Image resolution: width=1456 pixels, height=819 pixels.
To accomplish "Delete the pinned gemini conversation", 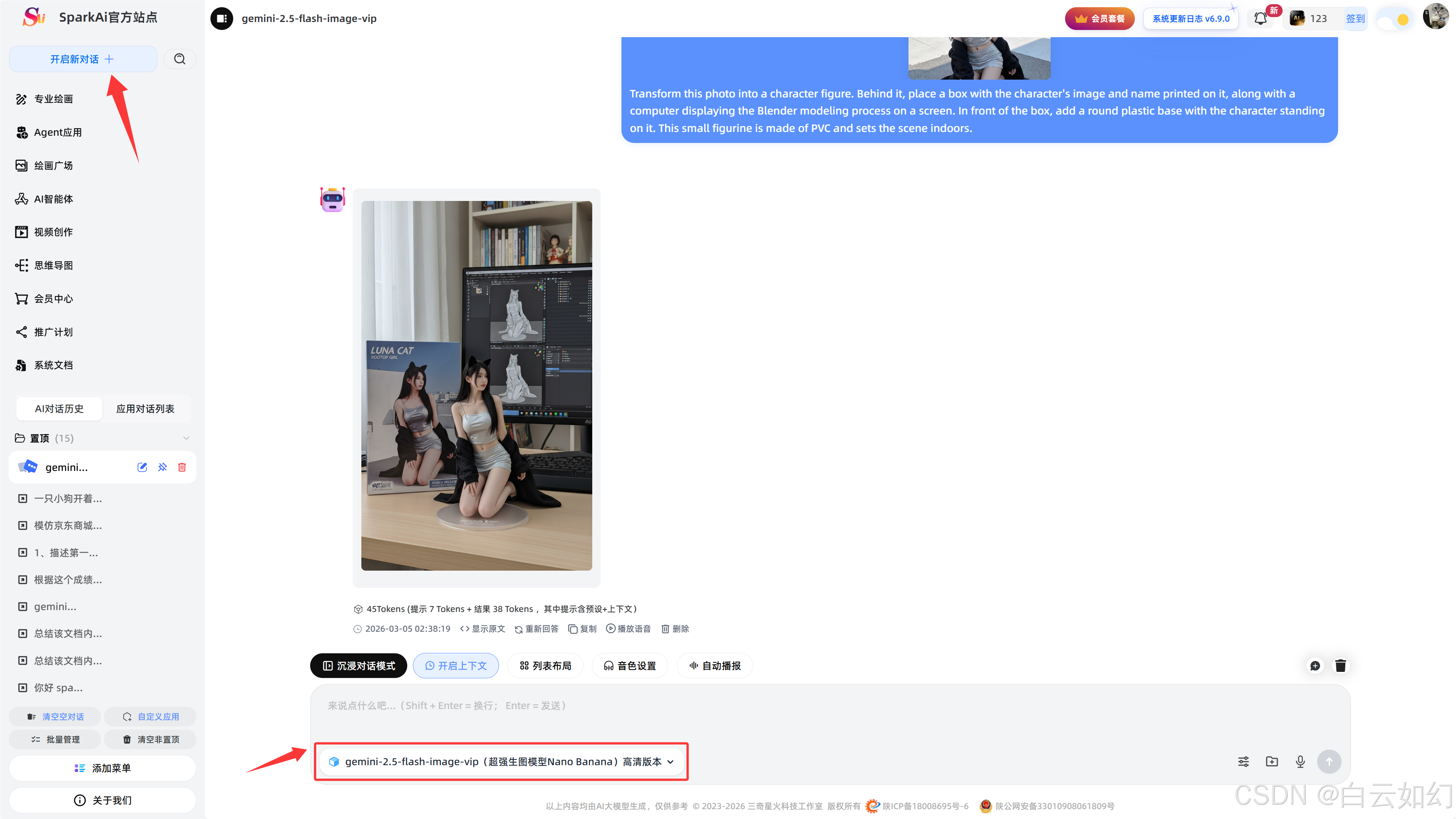I will coord(182,467).
